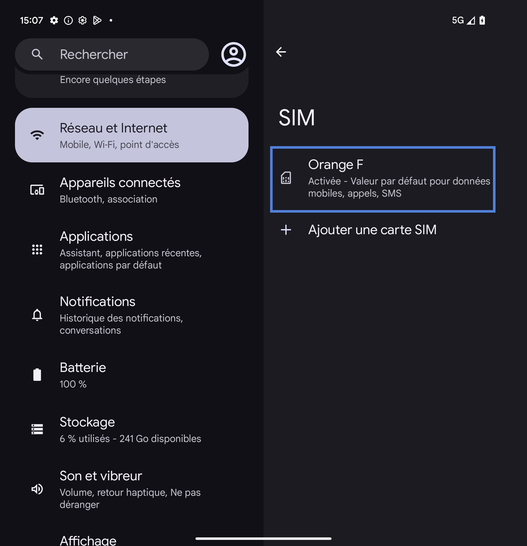Tap the speaker icon for Son et vibreur
This screenshot has height=546, width=527.
coord(37,489)
